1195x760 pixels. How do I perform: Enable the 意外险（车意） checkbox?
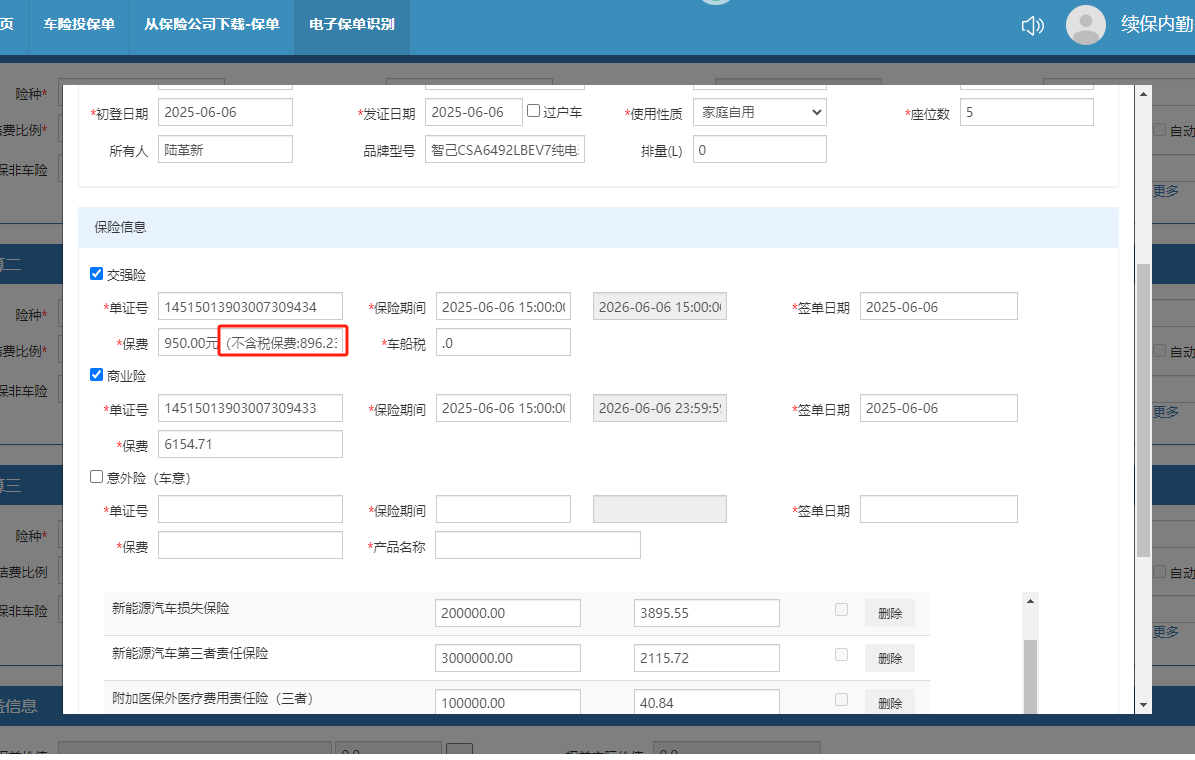(97, 478)
